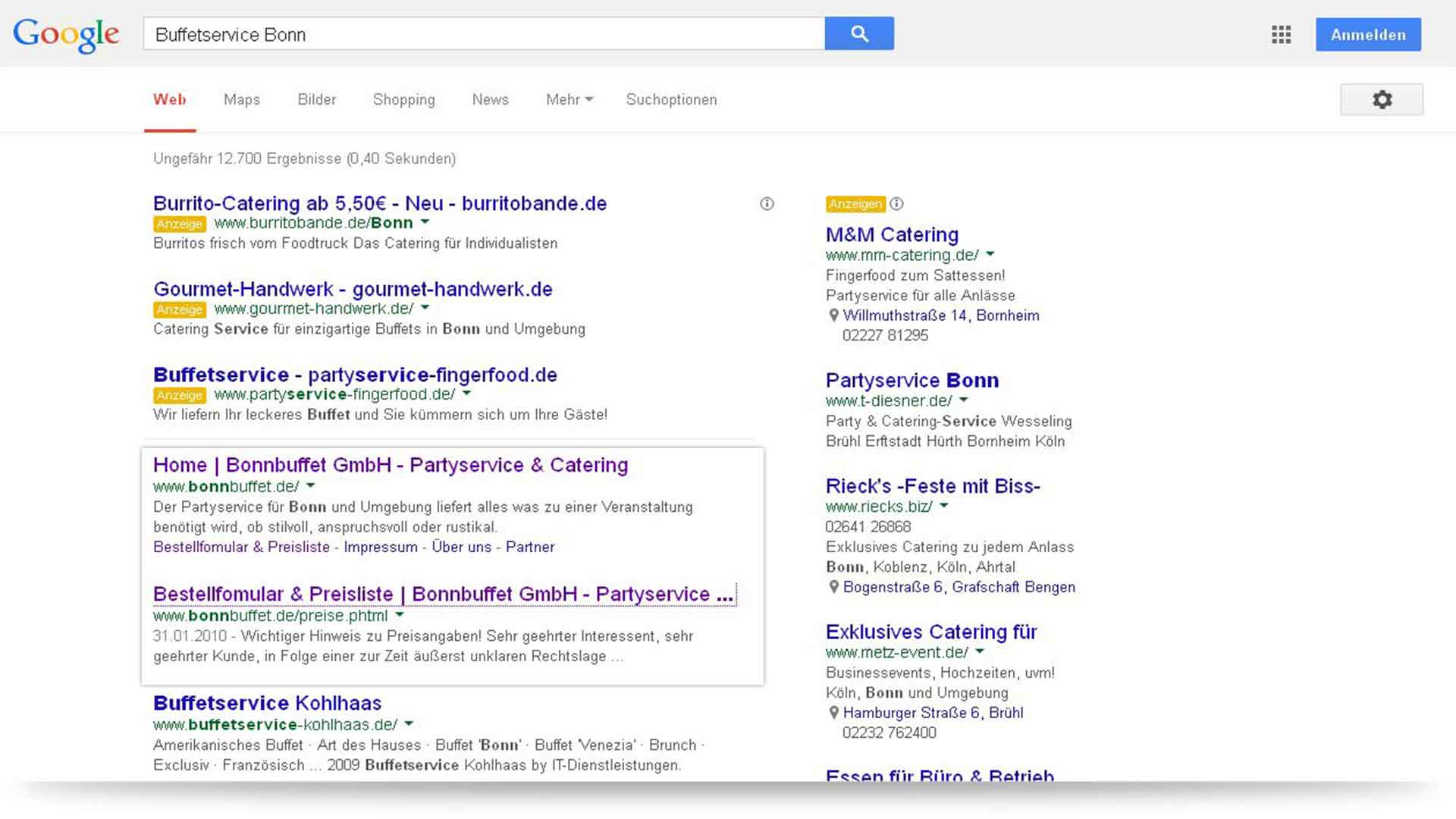Screen dimensions: 1456x819
Task: Expand dropdown arrow next to www.metz-event.de/
Action: pos(980,651)
